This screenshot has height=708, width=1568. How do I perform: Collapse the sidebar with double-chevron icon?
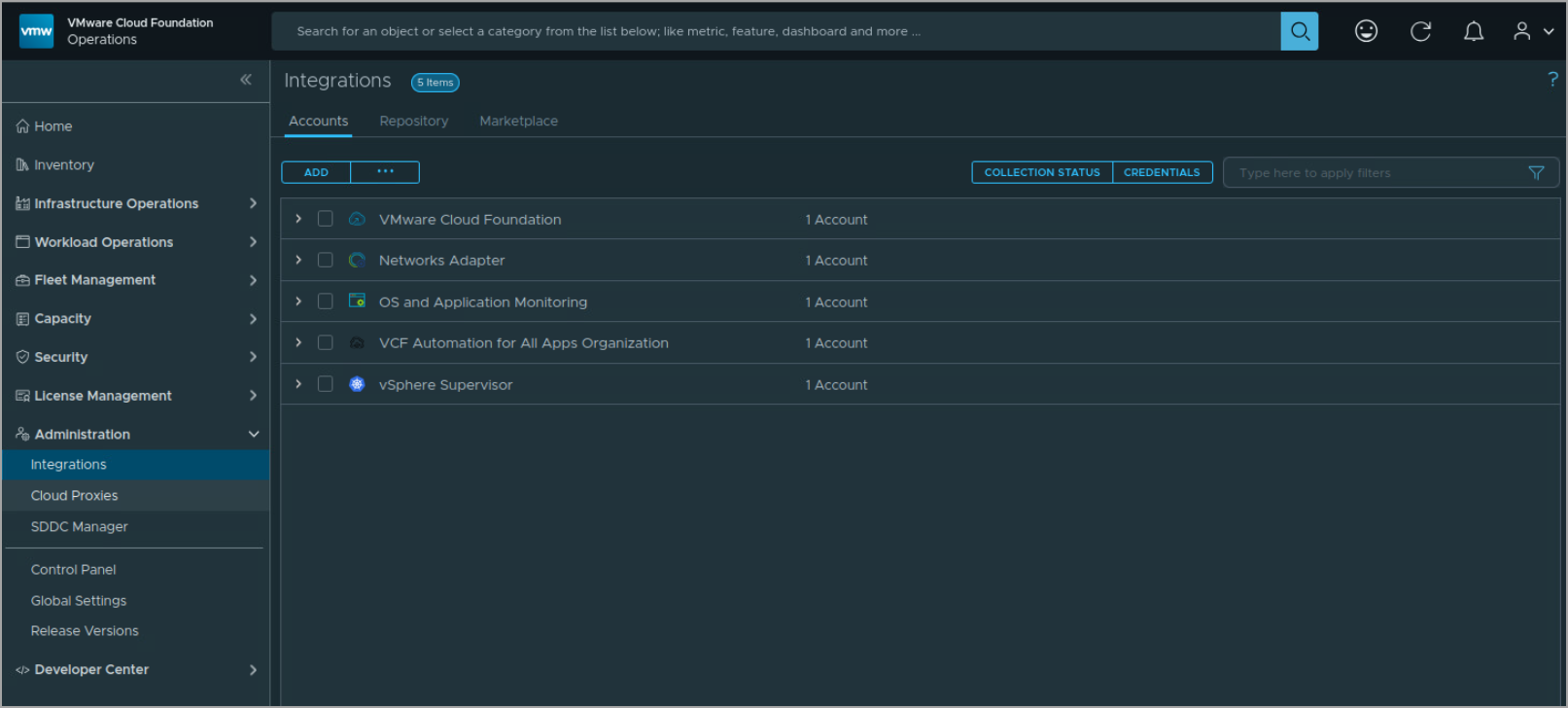pyautogui.click(x=246, y=80)
